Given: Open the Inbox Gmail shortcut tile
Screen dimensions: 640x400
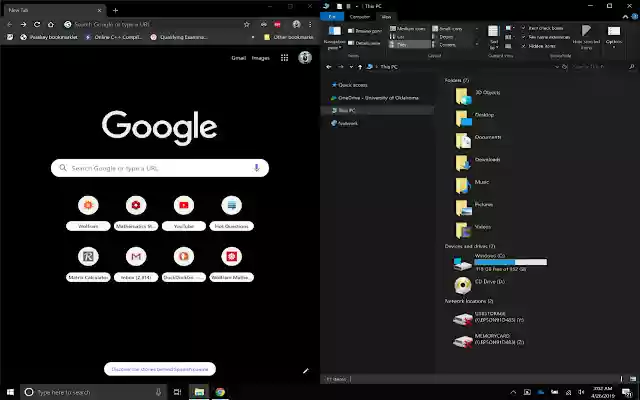Looking at the screenshot, I should point(136,264).
